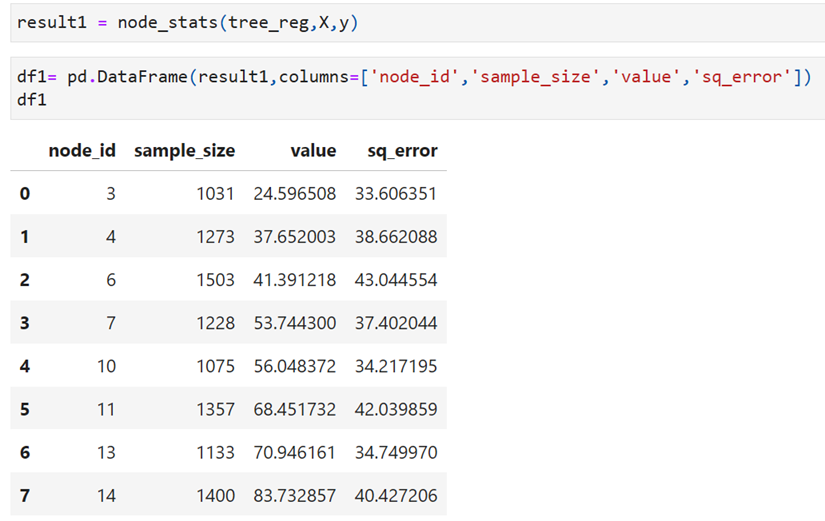
Task: Select row index 7 in the table
Action: point(25,495)
